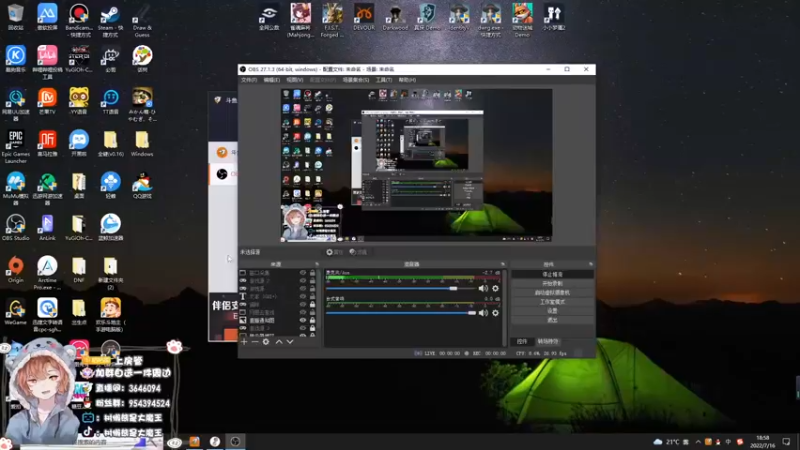Open settings gear for desktop audio channel
The height and width of the screenshot is (450, 800).
point(495,313)
